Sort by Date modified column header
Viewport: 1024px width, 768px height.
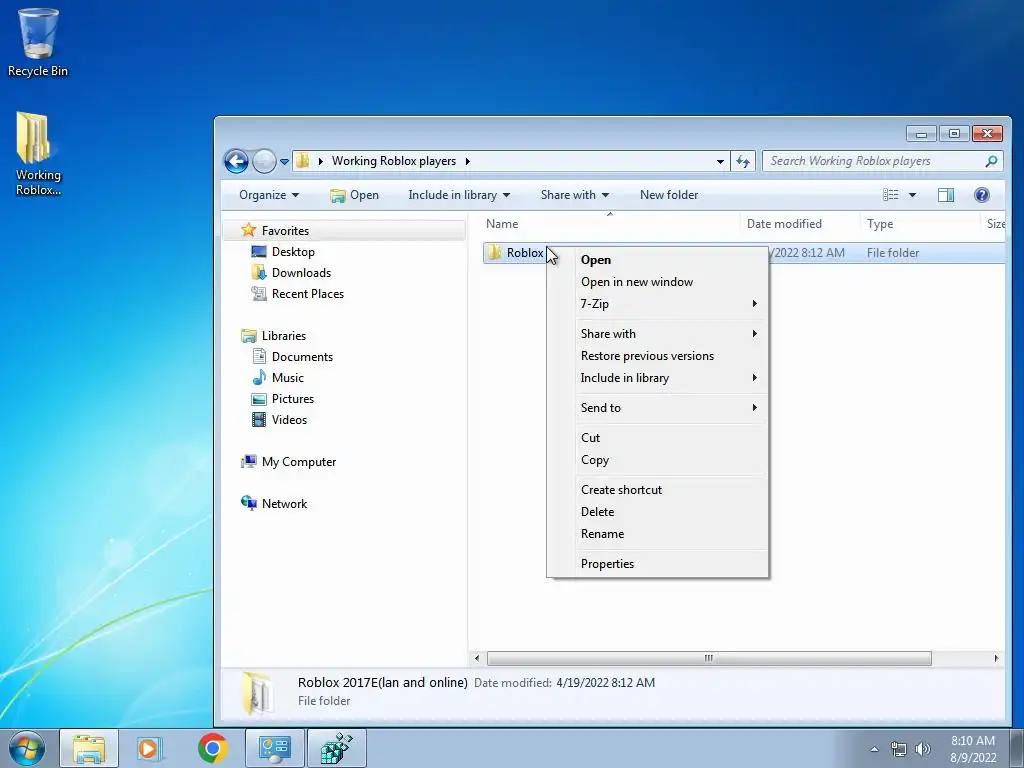coord(799,223)
